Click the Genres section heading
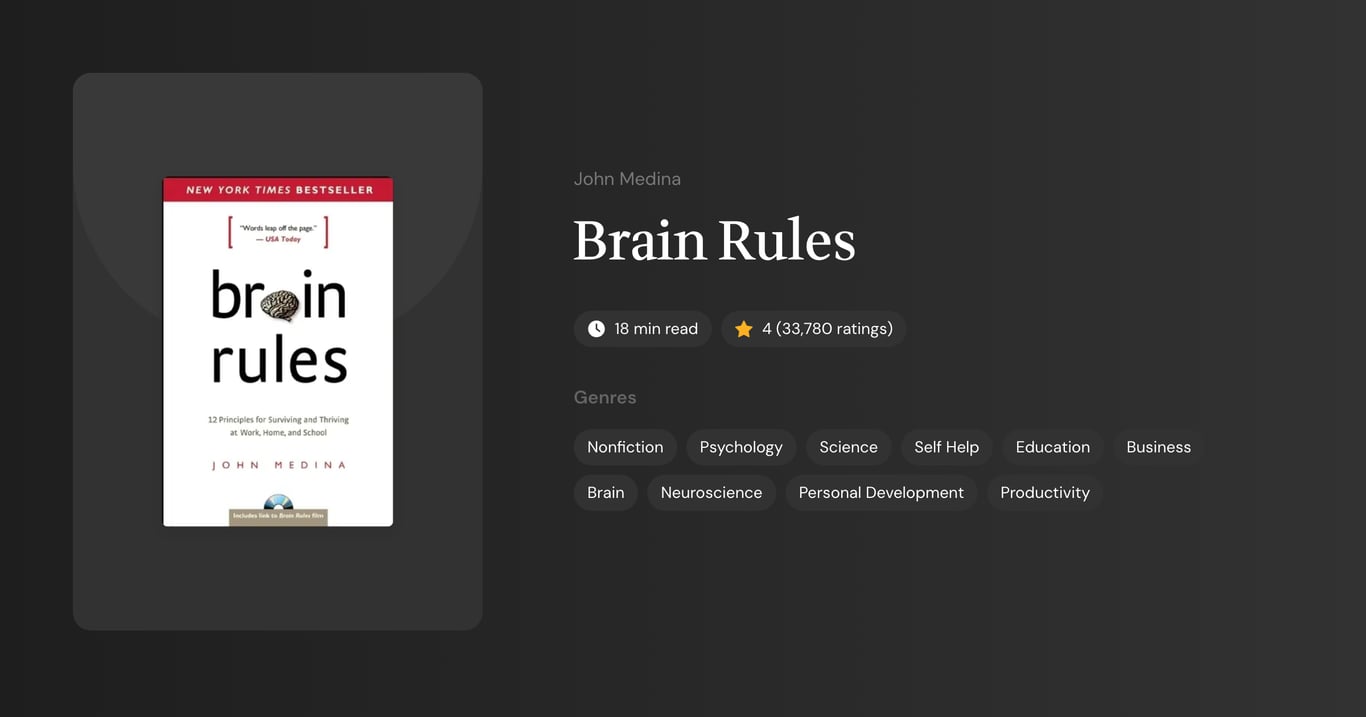This screenshot has height=717, width=1366. point(605,397)
